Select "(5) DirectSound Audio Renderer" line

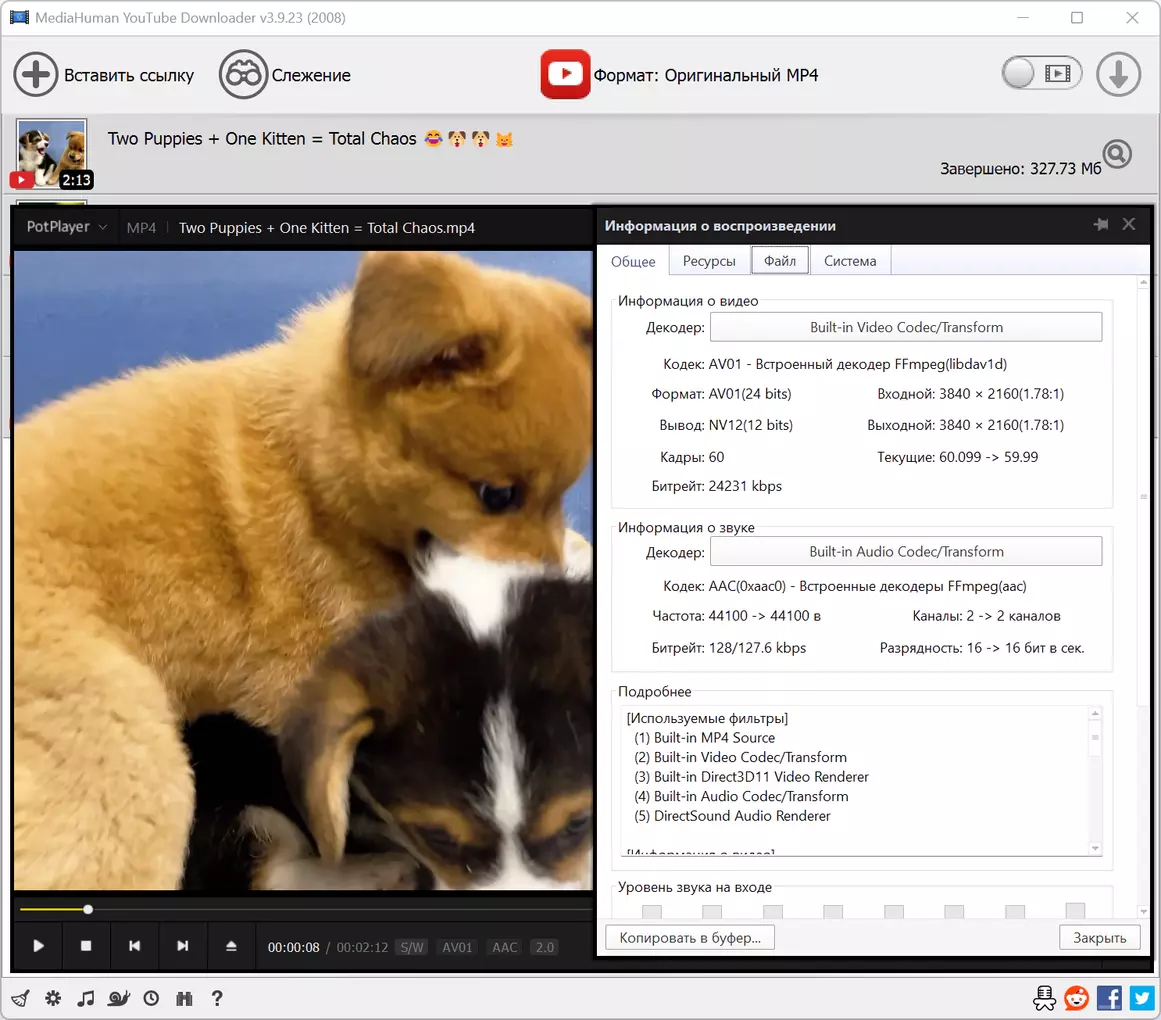pos(732,816)
